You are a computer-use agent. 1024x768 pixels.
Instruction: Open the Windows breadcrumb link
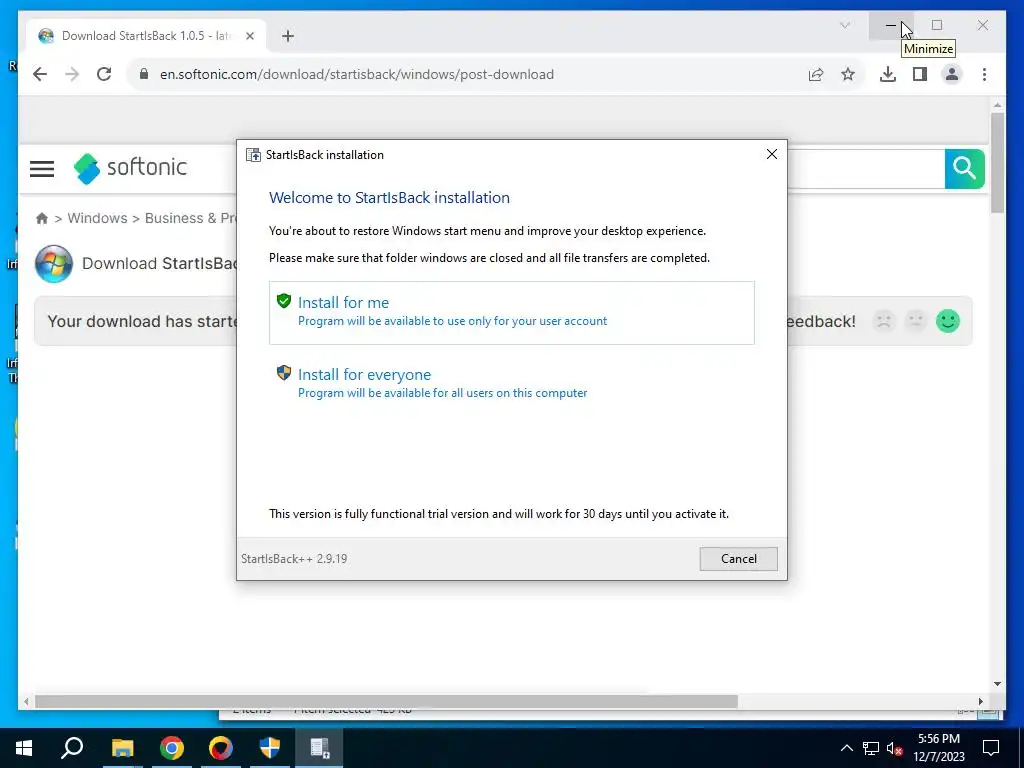[x=97, y=218]
